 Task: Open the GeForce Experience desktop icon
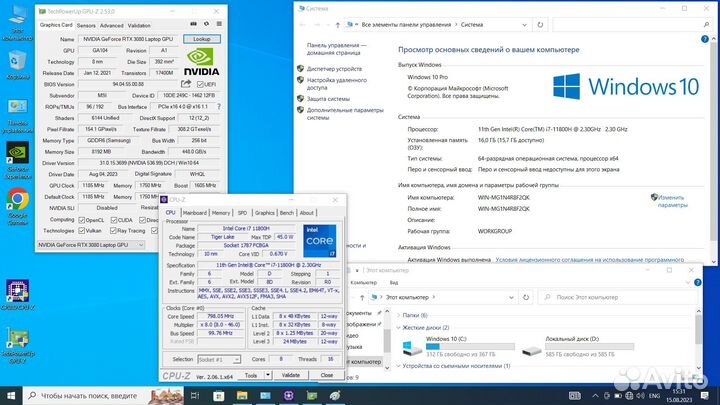pos(17,160)
